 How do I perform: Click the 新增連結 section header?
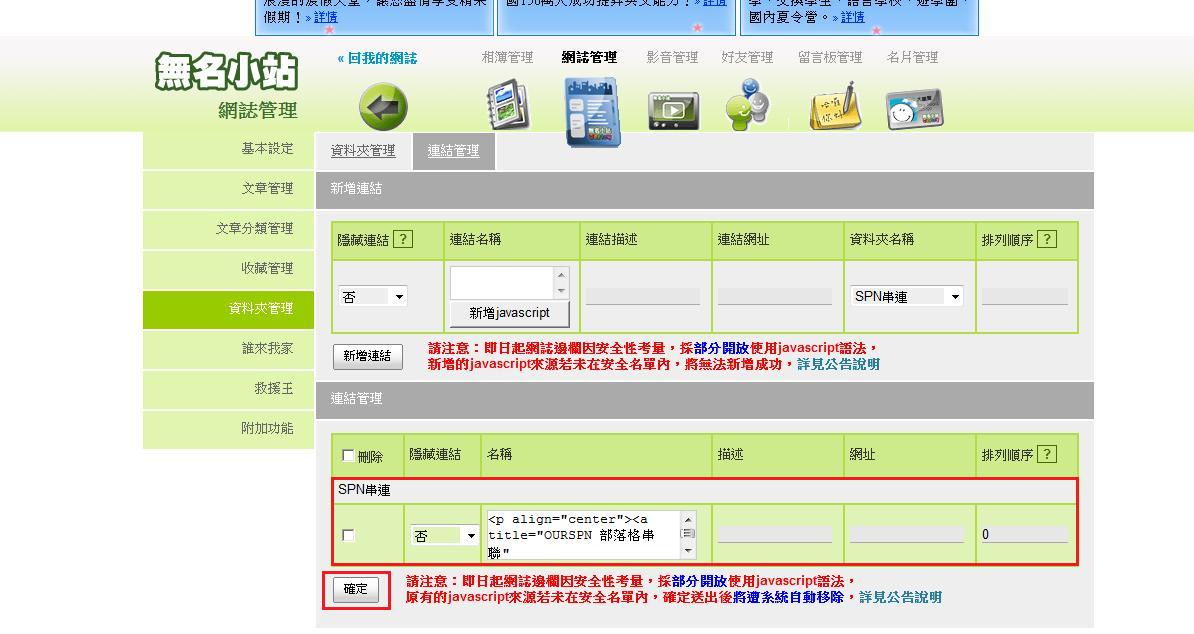(x=704, y=190)
